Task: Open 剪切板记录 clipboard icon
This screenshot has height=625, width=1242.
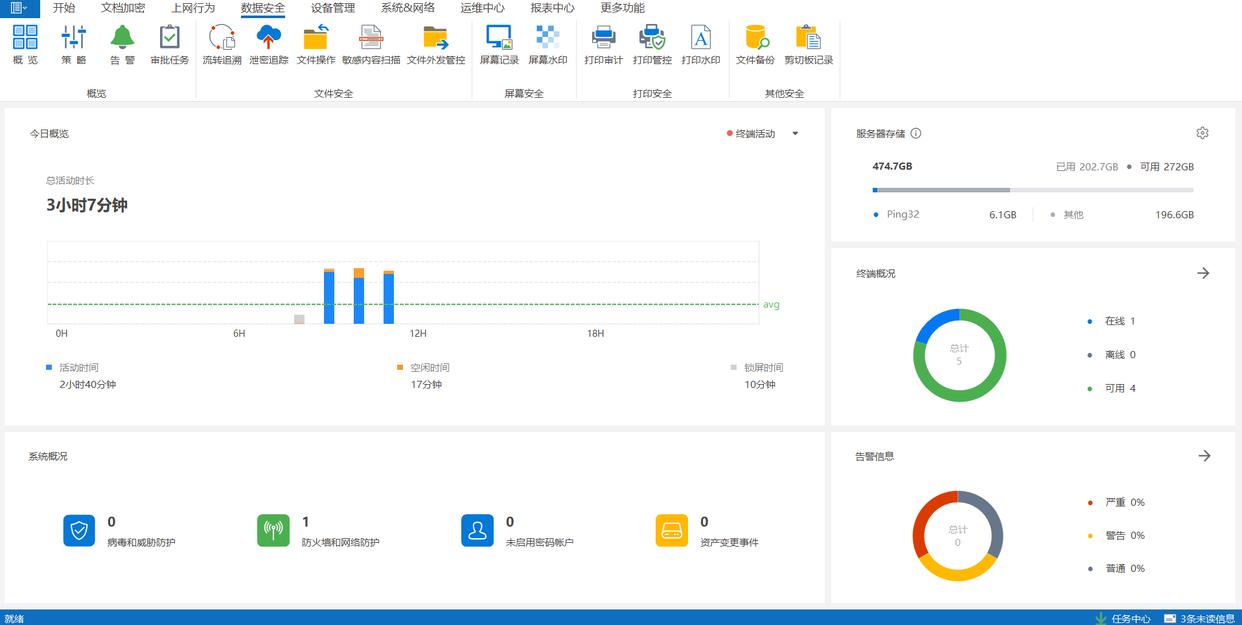Action: pyautogui.click(x=808, y=39)
